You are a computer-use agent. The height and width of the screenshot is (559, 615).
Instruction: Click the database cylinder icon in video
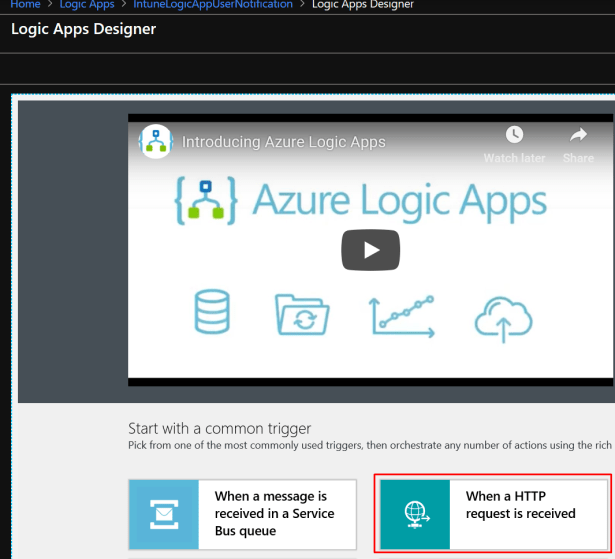[209, 312]
